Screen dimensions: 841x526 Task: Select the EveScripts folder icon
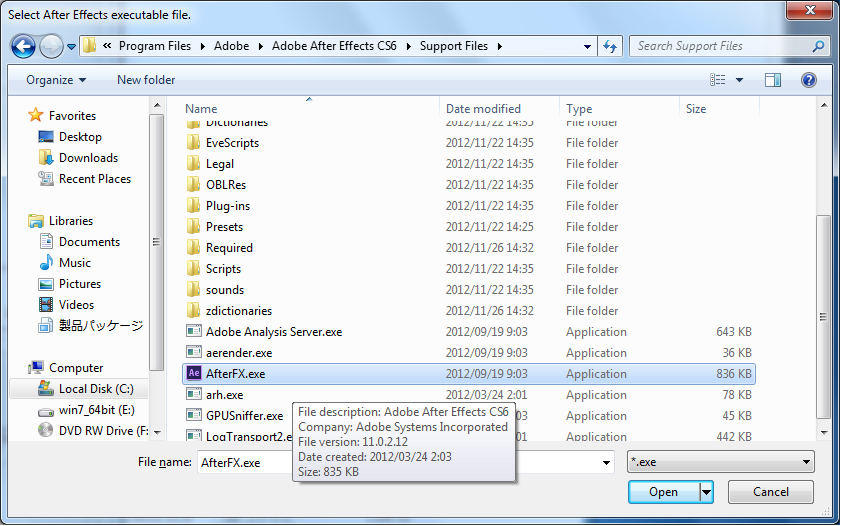[193, 143]
